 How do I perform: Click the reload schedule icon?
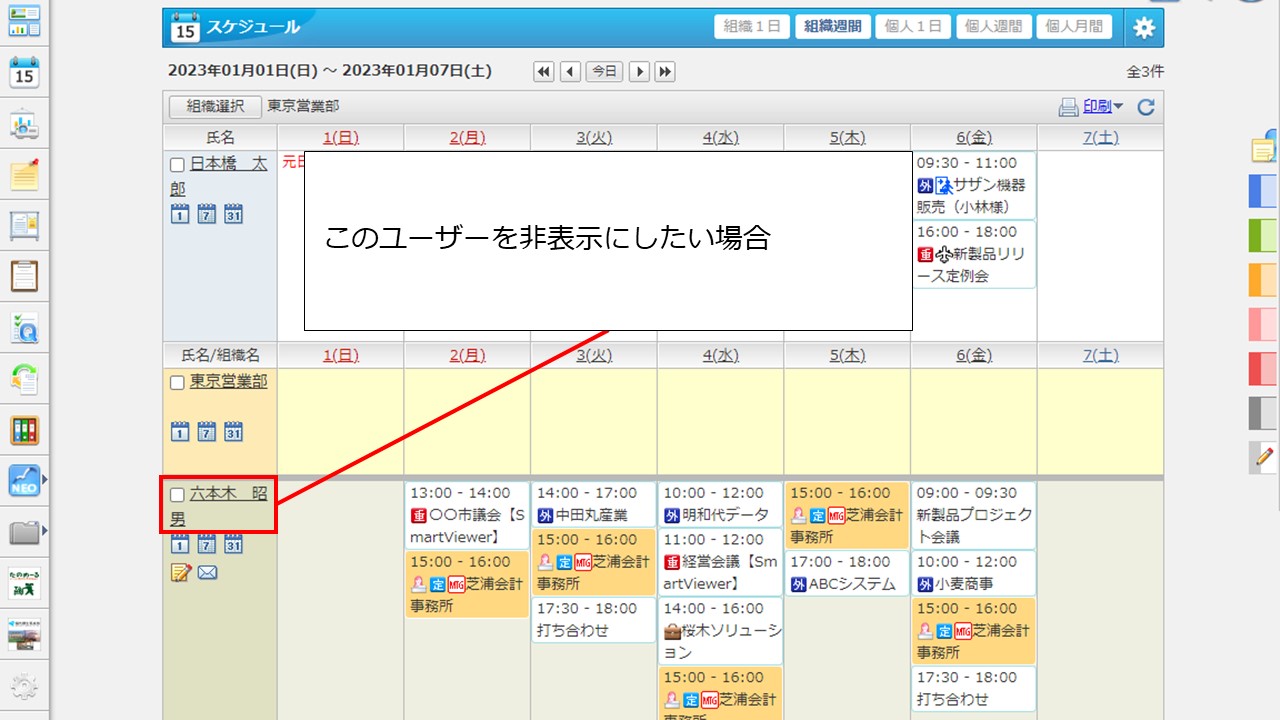click(x=1146, y=107)
